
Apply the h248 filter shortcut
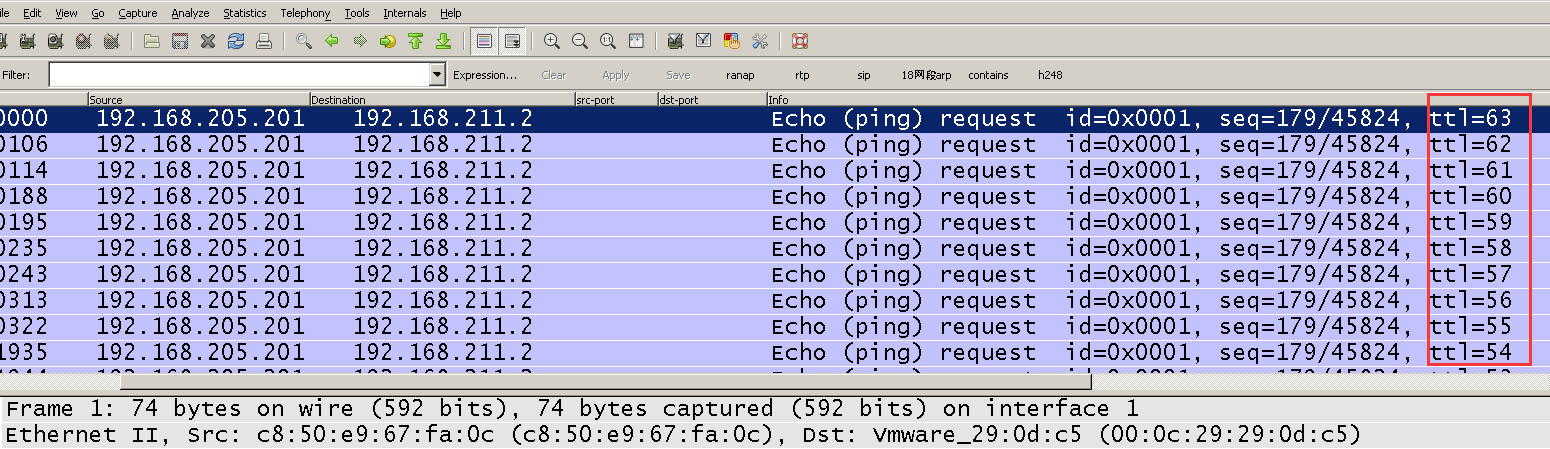1050,75
